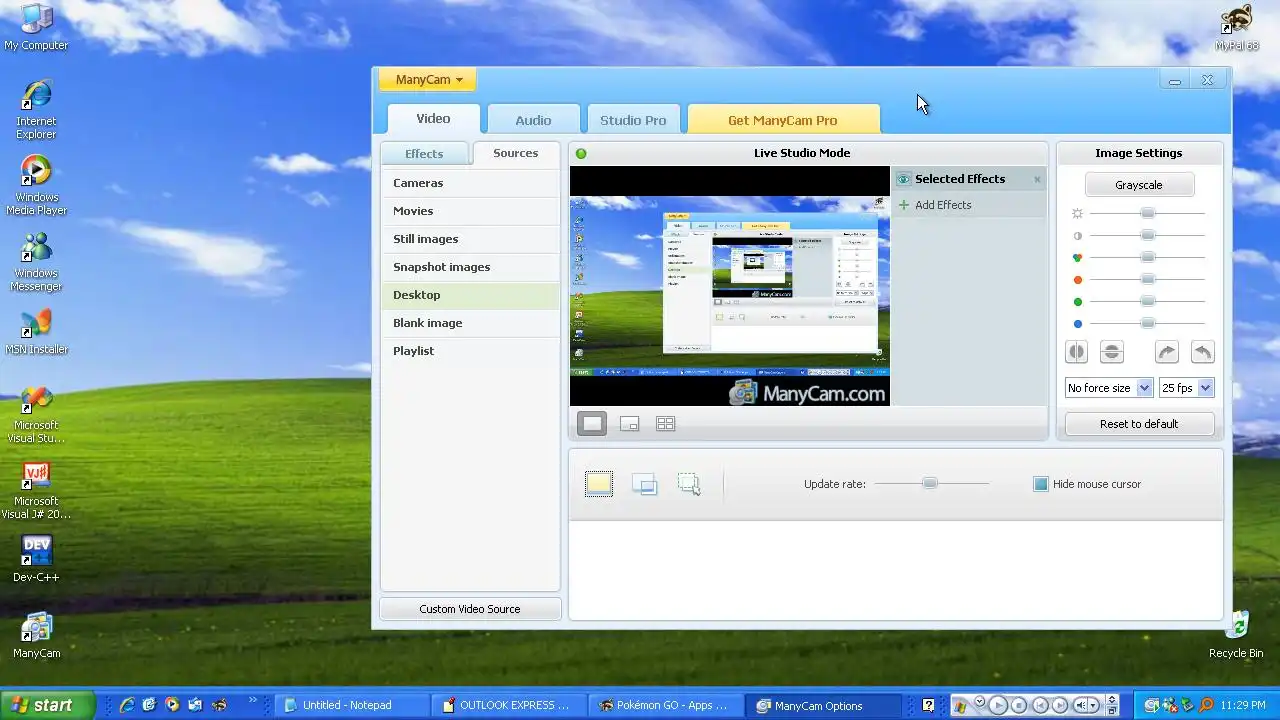Screen dimensions: 1280x720
Task: Click Add Effects link
Action: pos(943,205)
